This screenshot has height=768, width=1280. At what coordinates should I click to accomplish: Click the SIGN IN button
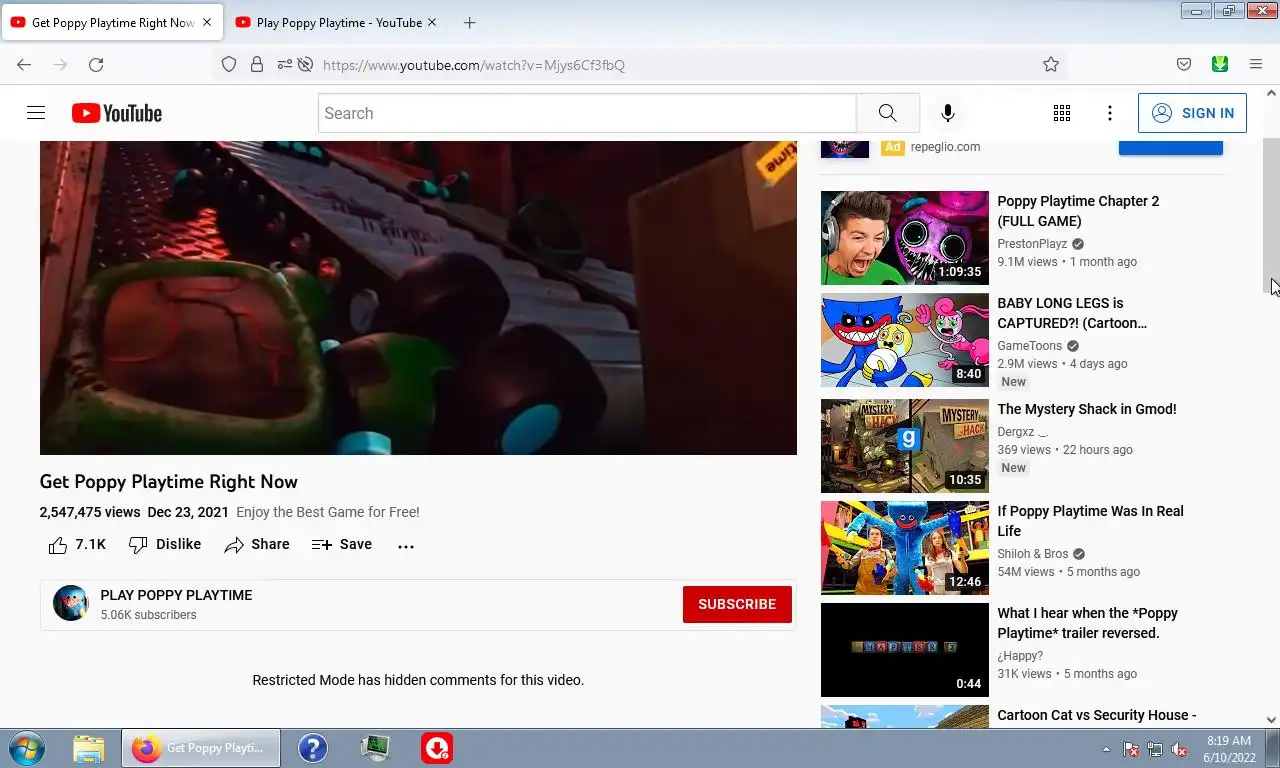1192,113
